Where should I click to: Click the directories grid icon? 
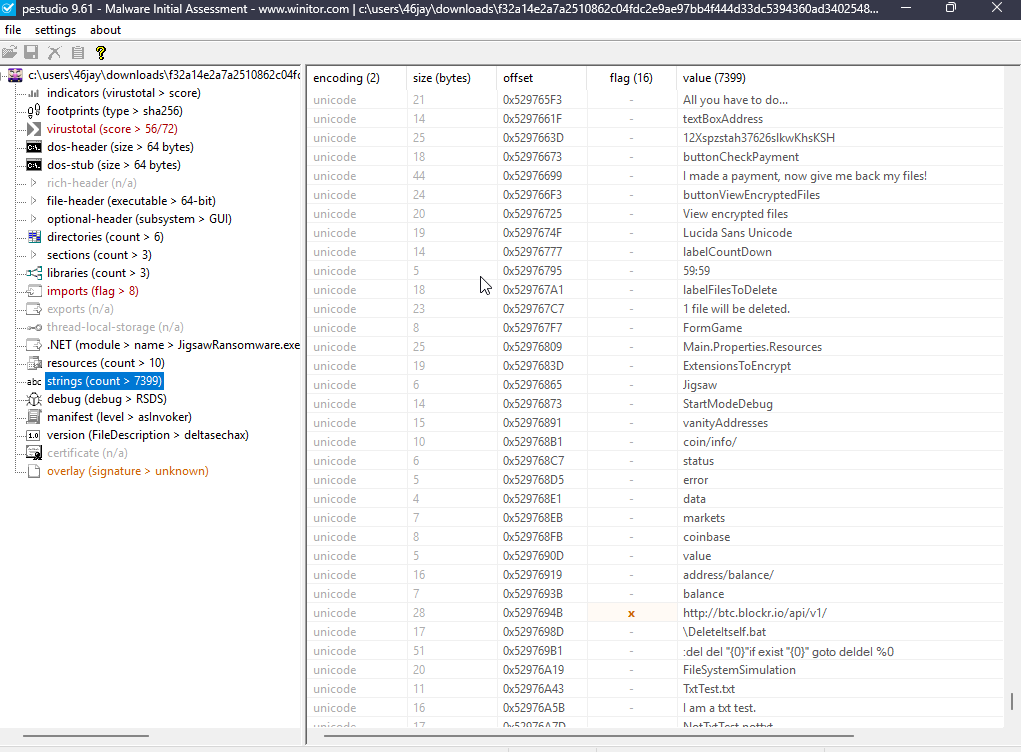pyautogui.click(x=34, y=237)
